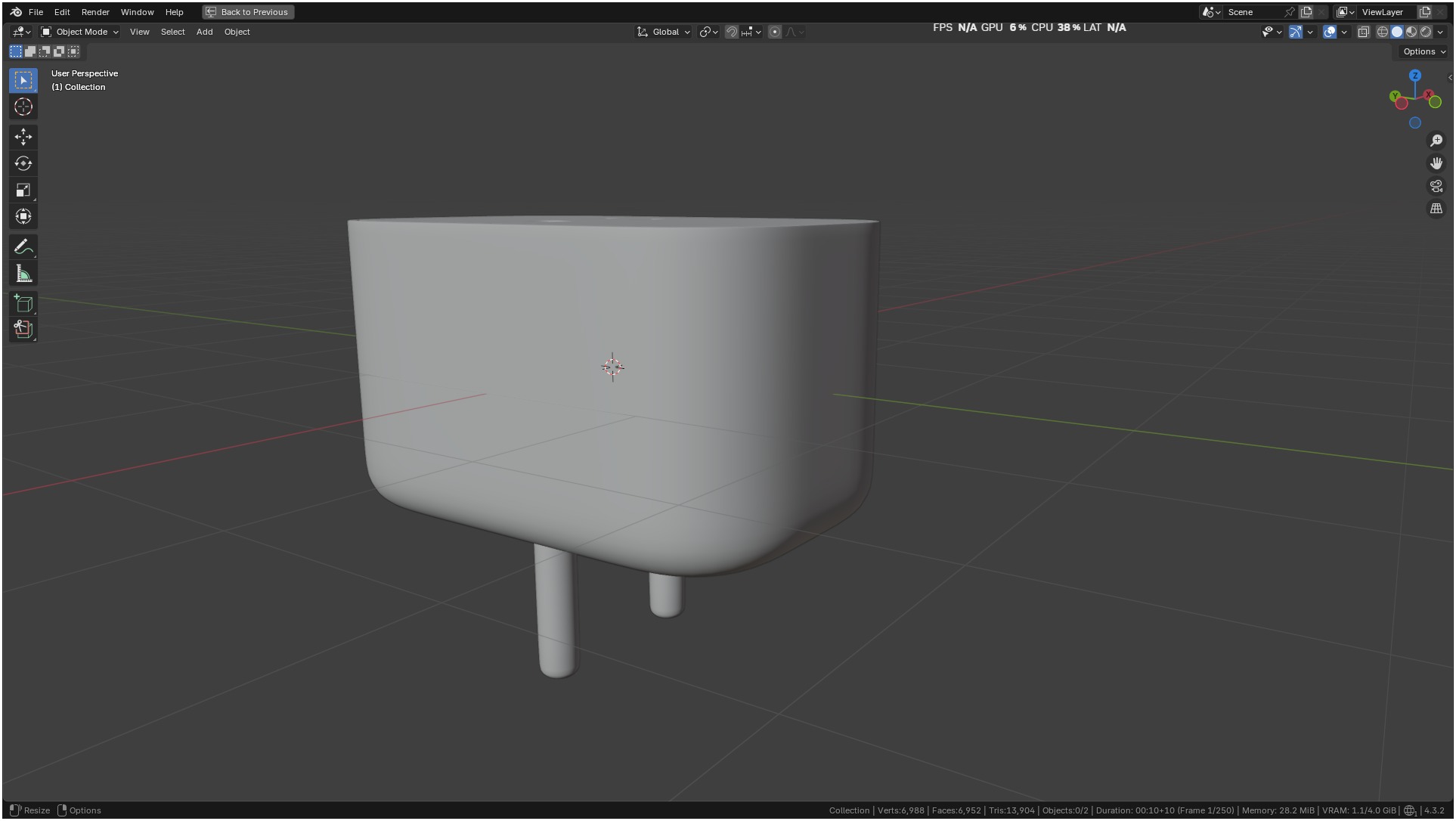Open the snapping options dropdown

tap(751, 32)
